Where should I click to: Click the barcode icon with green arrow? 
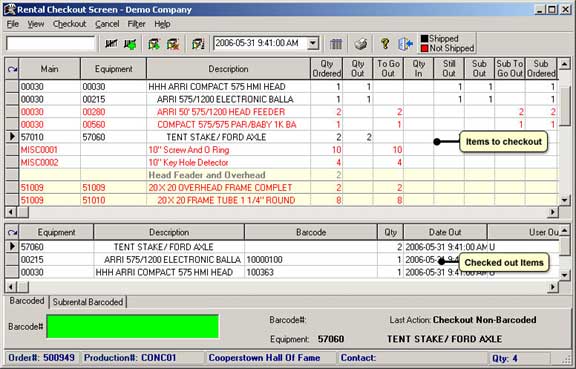pyautogui.click(x=130, y=44)
